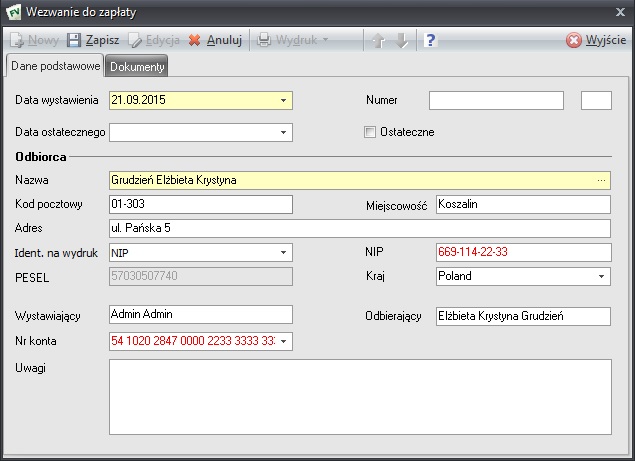The height and width of the screenshot is (461, 635).
Task: Click the Anuluj red cancel icon
Action: [x=195, y=41]
